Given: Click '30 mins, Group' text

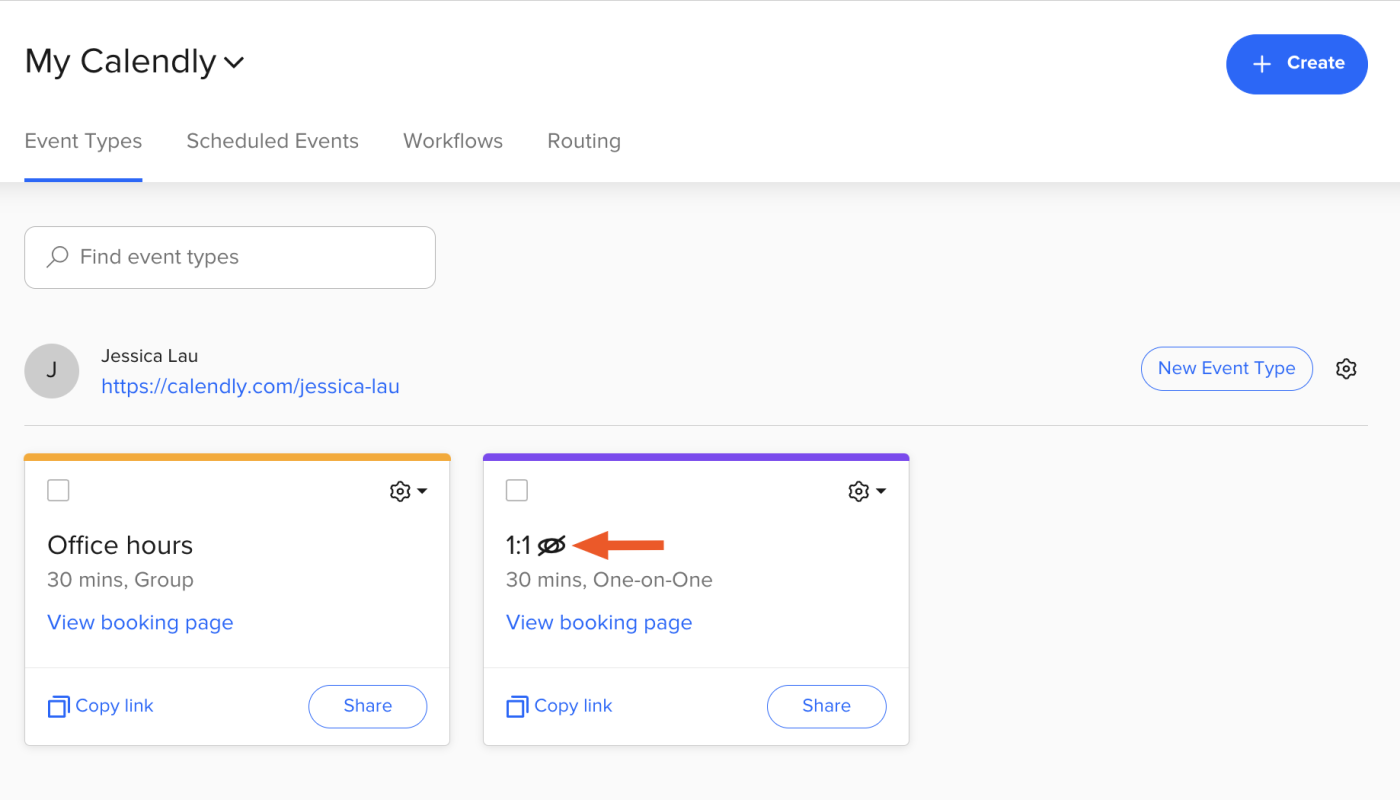Looking at the screenshot, I should [x=120, y=580].
